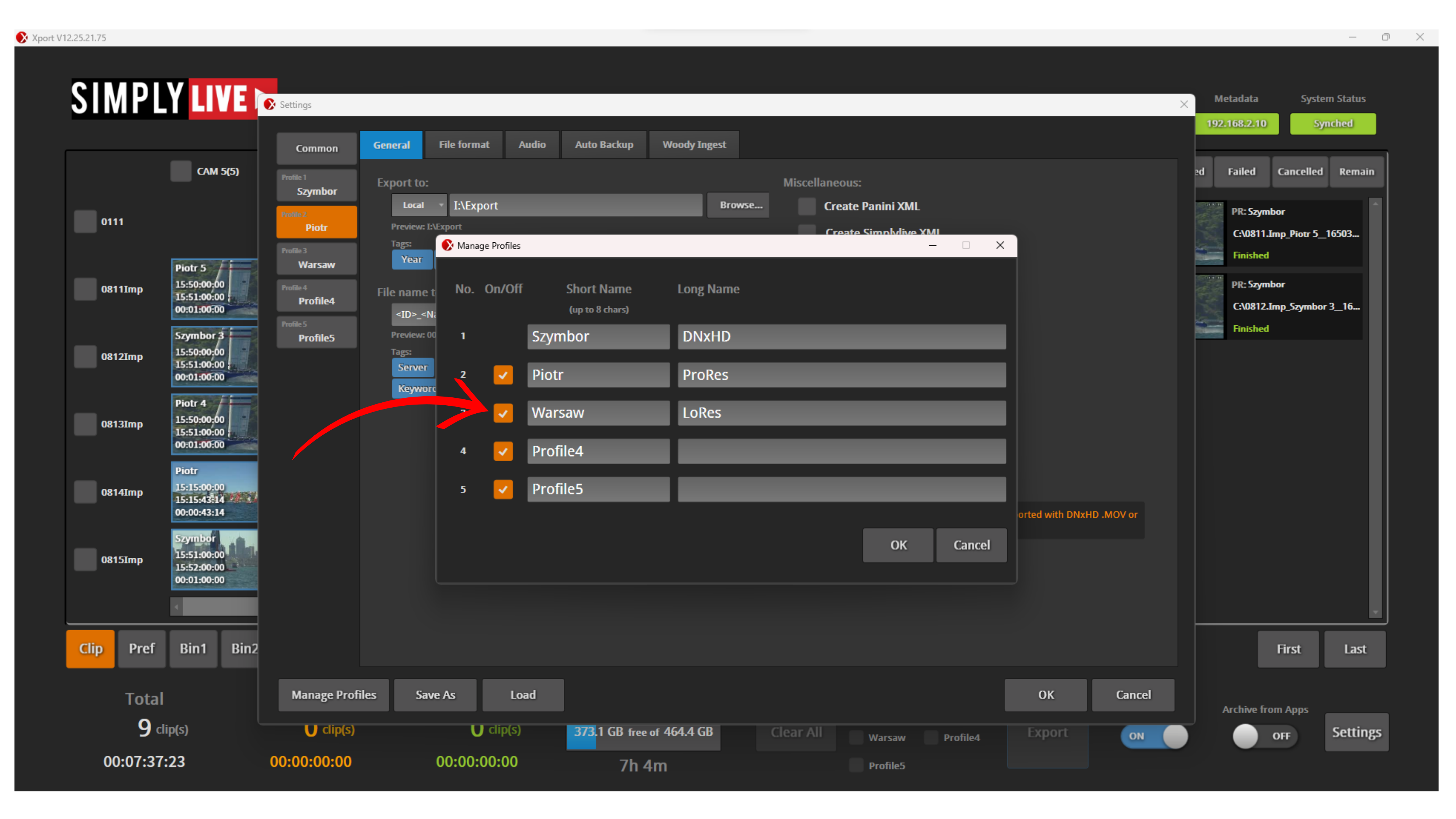Click the Manage Profiles button in Settings
Image resolution: width=1456 pixels, height=819 pixels.
pyautogui.click(x=334, y=695)
